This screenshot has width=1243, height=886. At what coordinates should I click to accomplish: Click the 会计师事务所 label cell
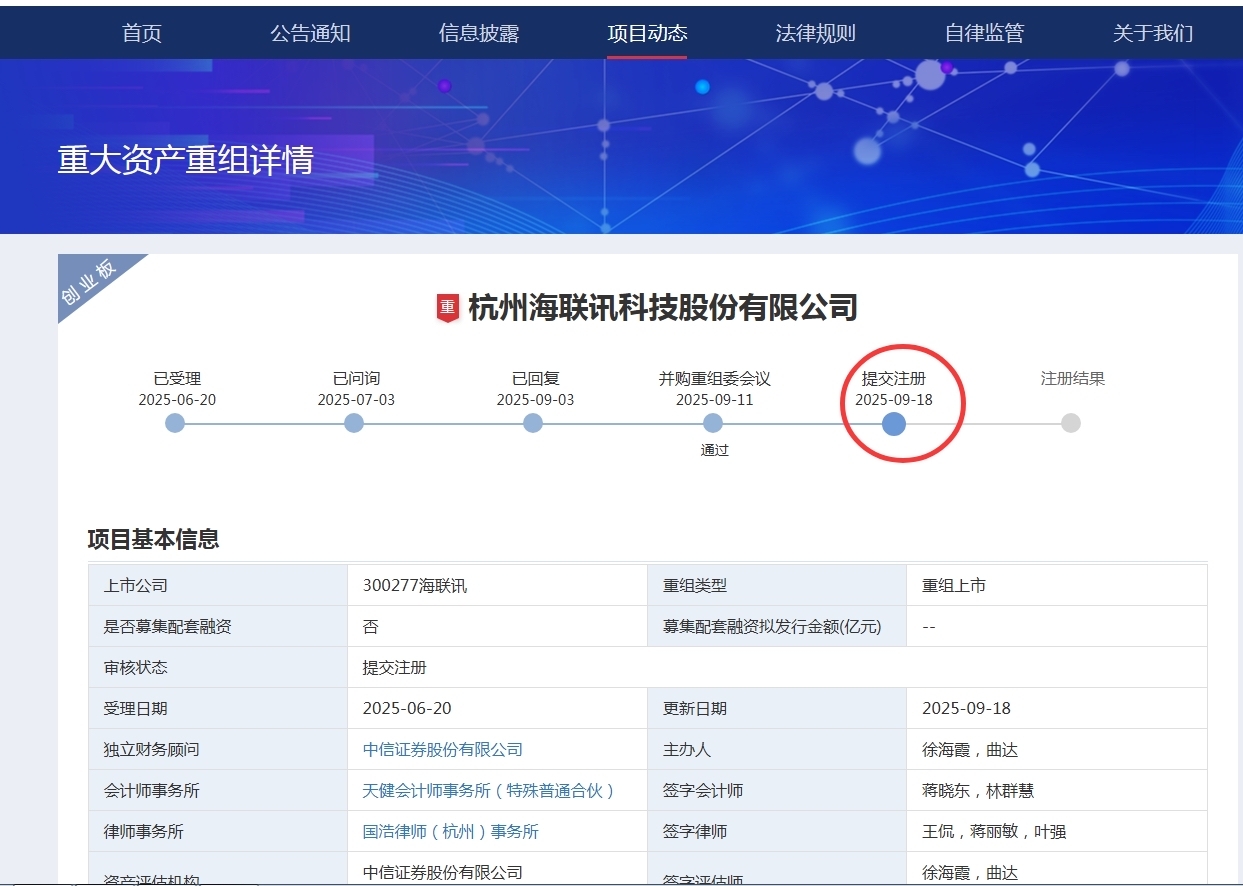(218, 790)
